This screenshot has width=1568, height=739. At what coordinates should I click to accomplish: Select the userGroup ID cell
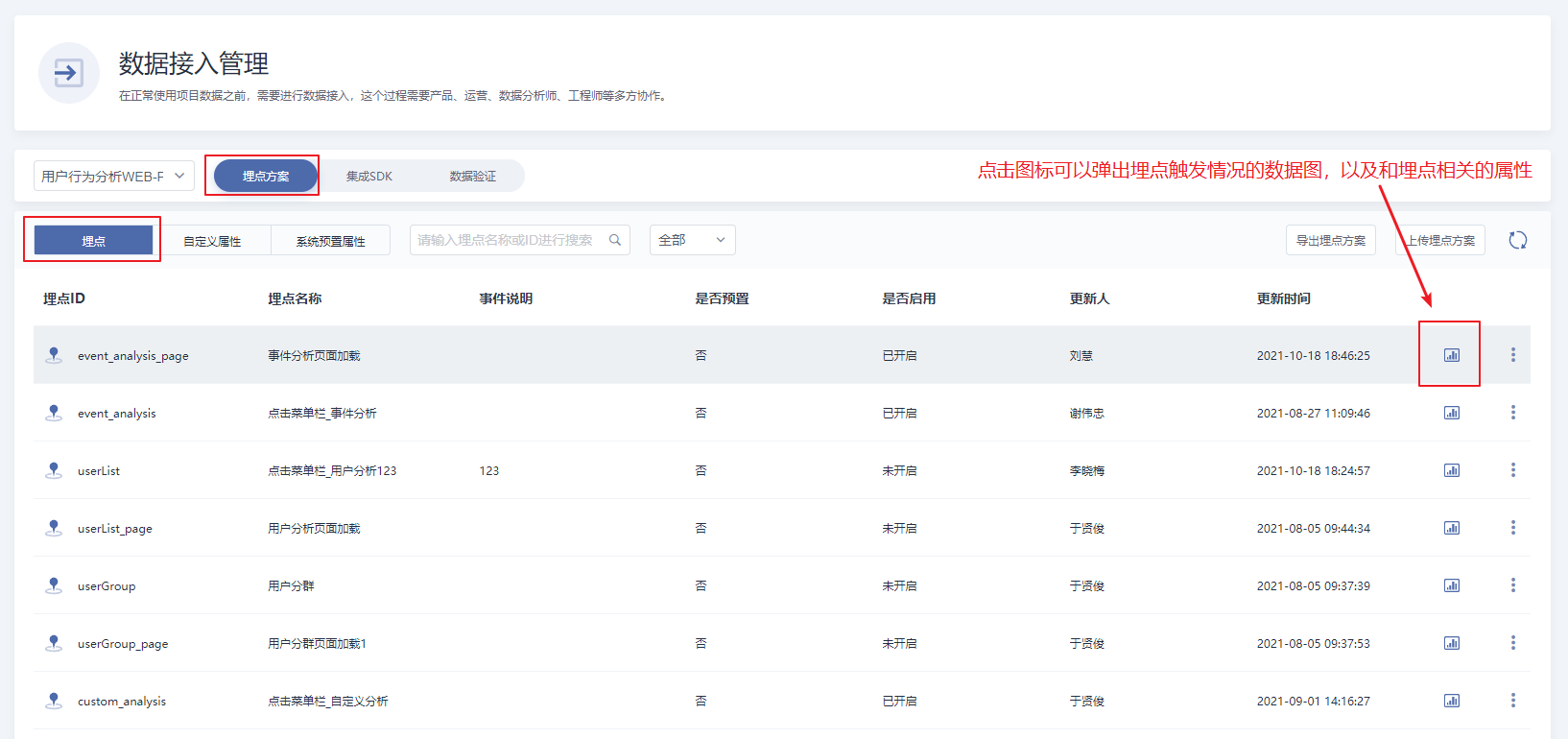[107, 586]
